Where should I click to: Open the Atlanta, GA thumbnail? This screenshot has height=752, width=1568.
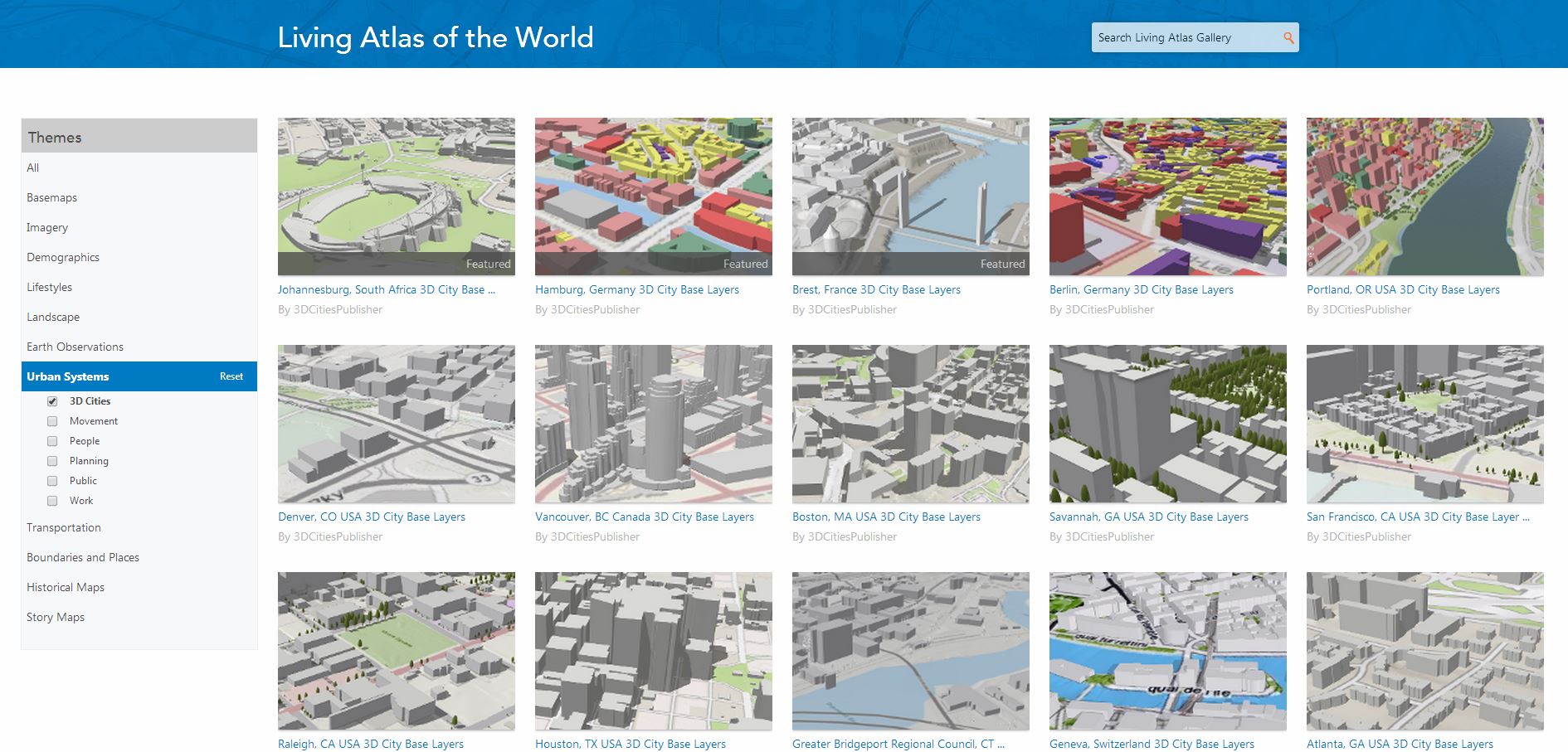tap(1425, 651)
